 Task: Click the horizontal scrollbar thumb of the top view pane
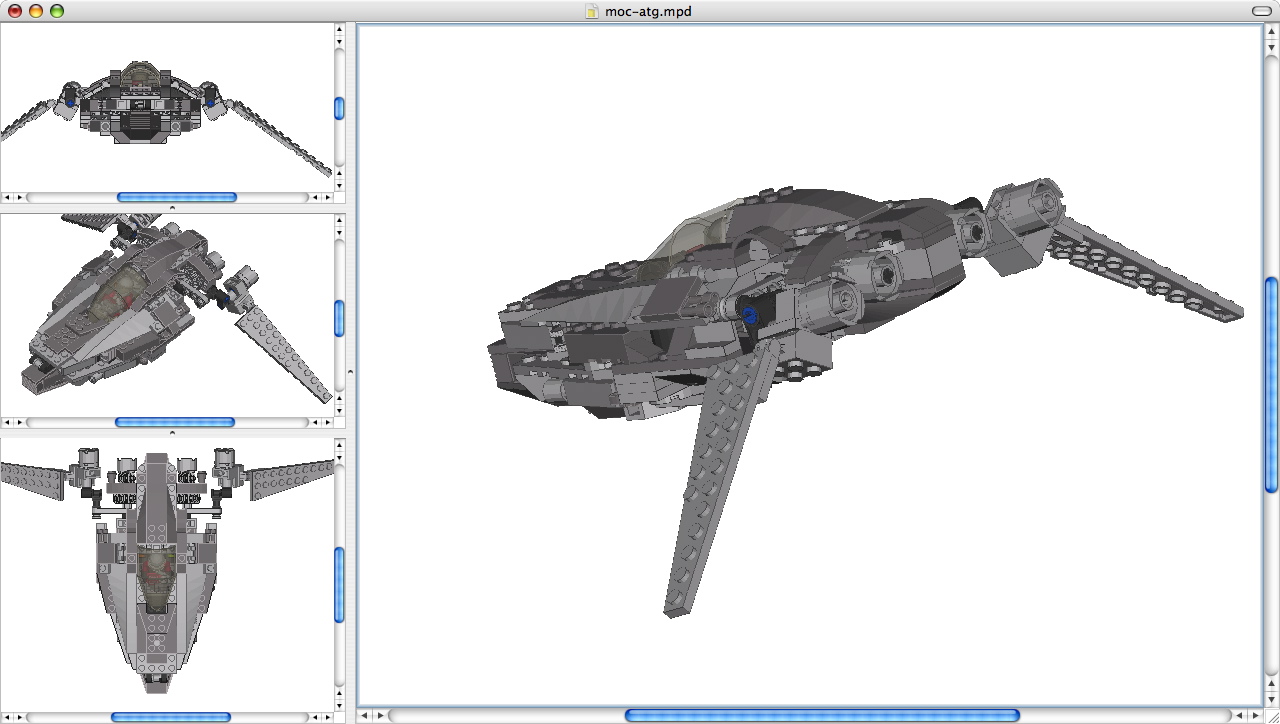[x=170, y=714]
